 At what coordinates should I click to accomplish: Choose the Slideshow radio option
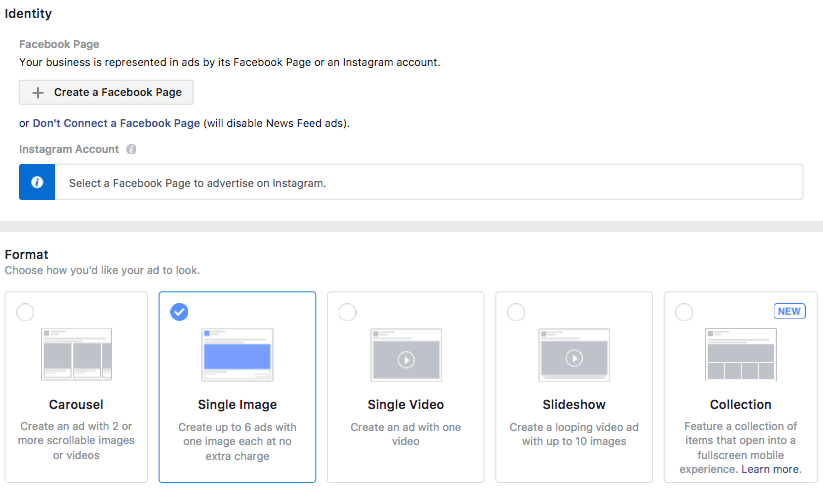pos(515,312)
